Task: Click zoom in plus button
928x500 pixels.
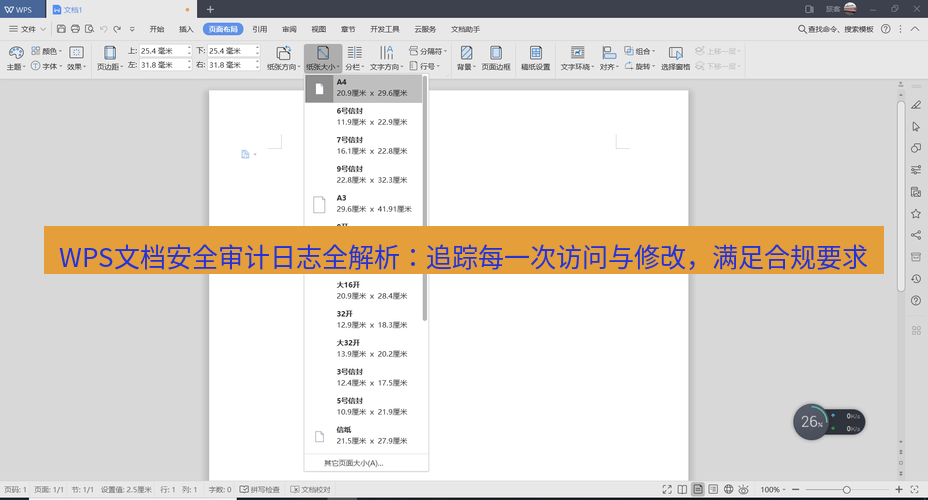Action: [898, 489]
